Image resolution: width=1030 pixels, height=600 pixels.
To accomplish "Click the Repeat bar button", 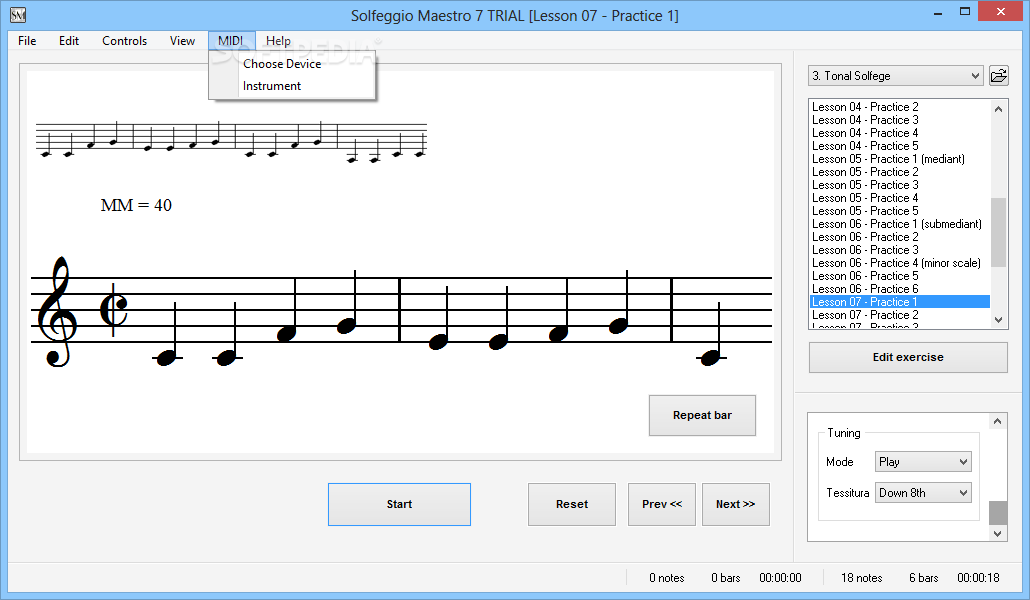I will coord(702,415).
